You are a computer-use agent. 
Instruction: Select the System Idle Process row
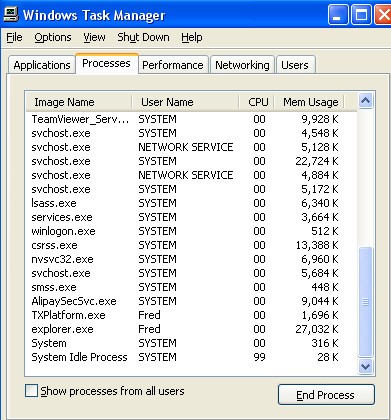(x=191, y=357)
